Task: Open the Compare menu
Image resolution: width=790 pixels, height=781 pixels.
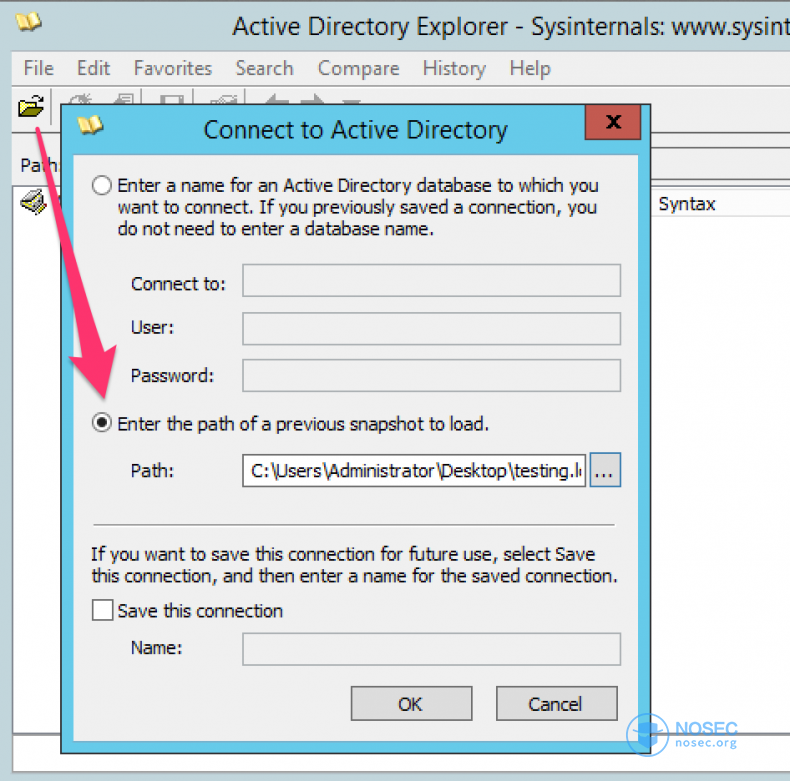Action: [x=358, y=68]
